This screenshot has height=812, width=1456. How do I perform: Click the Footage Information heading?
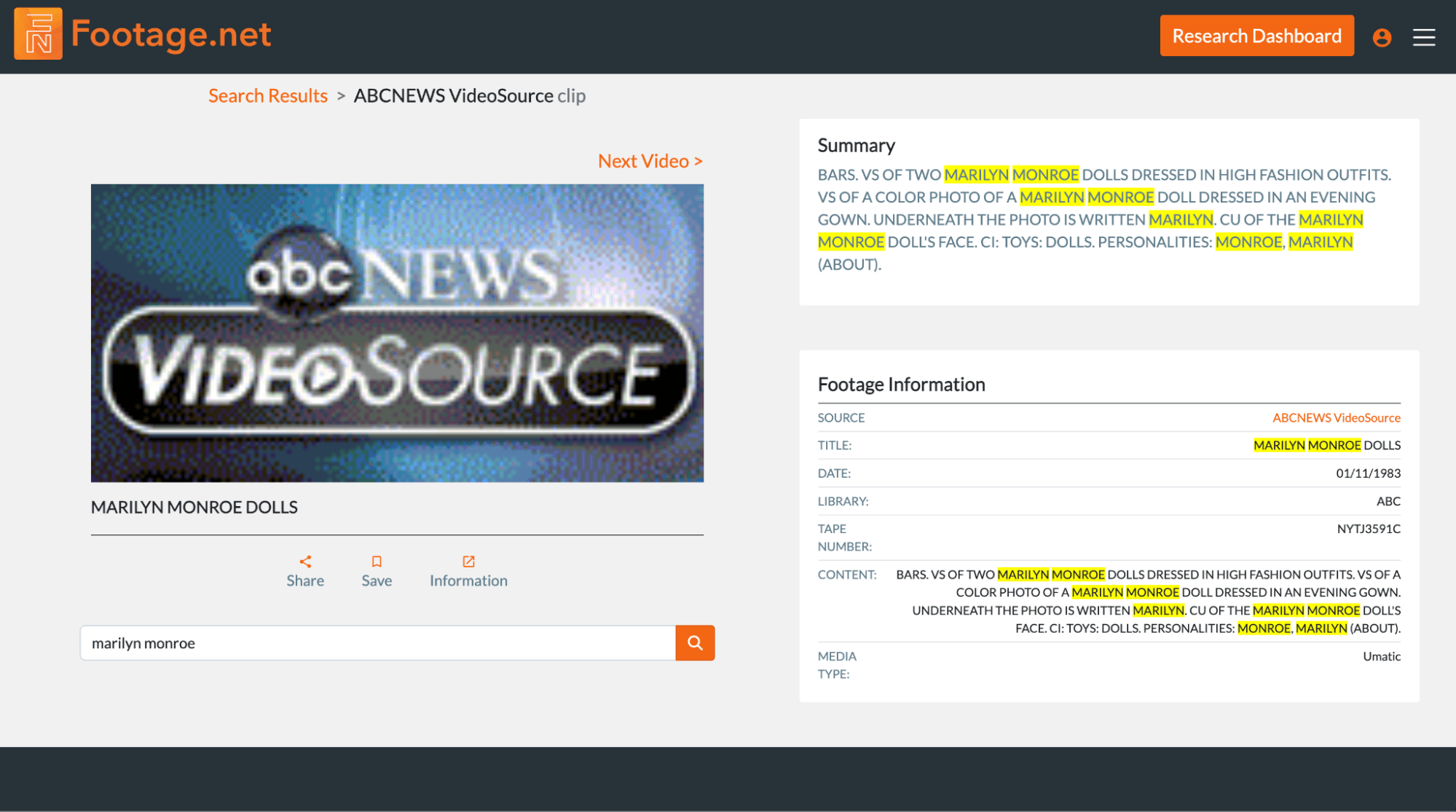[x=901, y=384]
